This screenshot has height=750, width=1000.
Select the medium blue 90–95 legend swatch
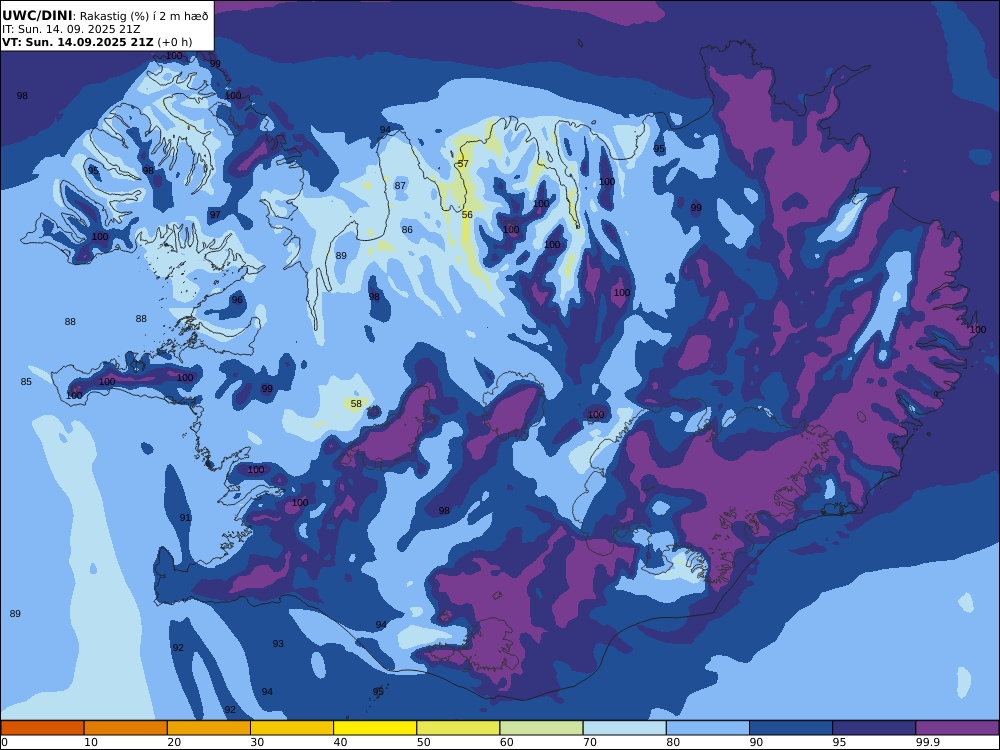click(x=791, y=728)
